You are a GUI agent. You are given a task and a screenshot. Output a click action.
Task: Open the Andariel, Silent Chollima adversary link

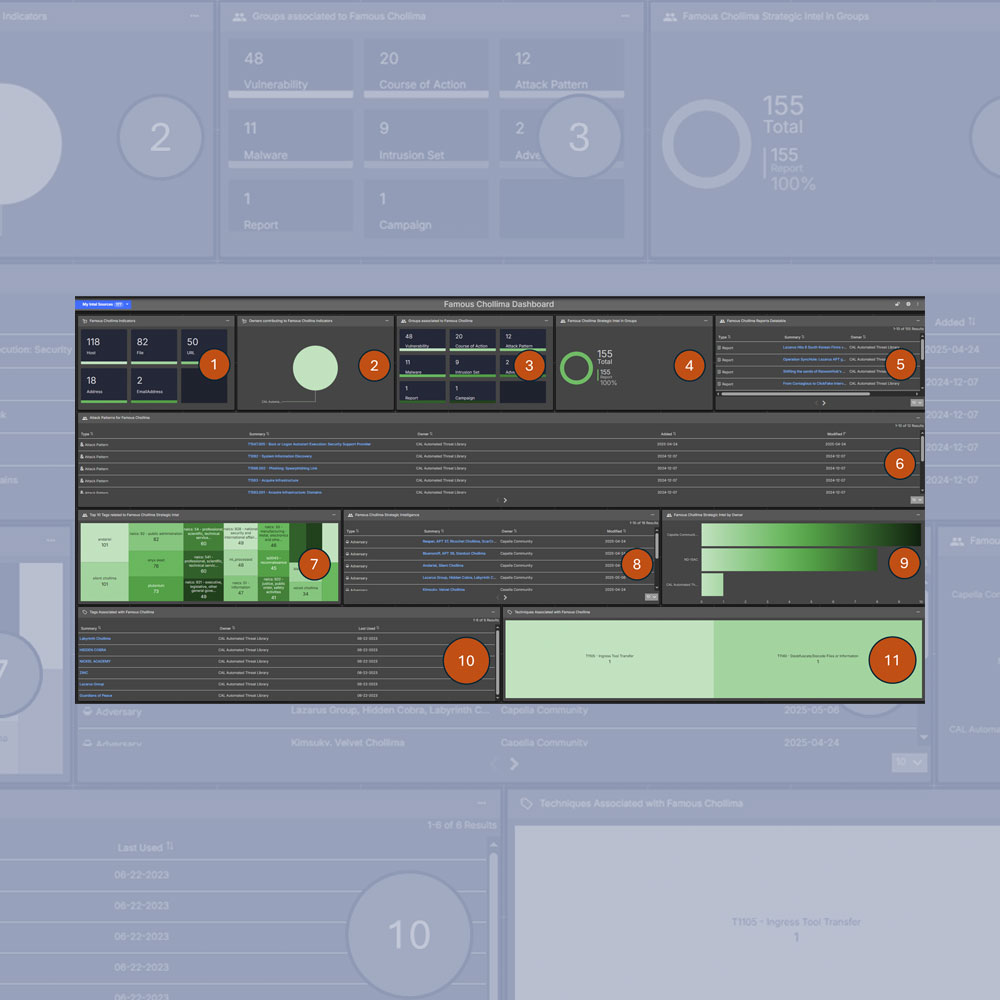(x=443, y=566)
